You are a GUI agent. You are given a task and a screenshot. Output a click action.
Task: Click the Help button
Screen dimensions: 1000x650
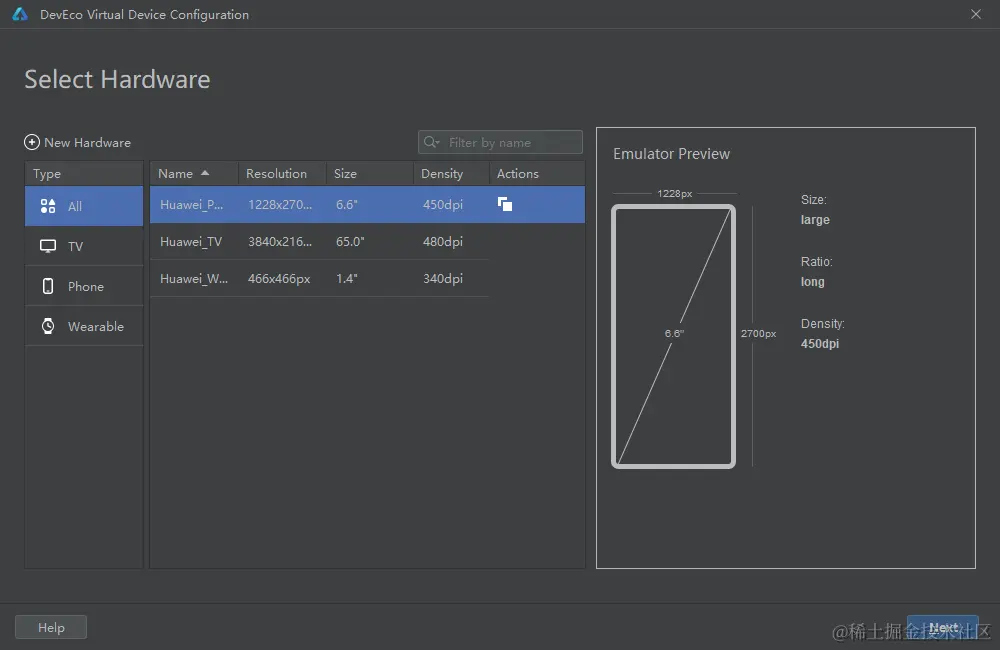[51, 628]
